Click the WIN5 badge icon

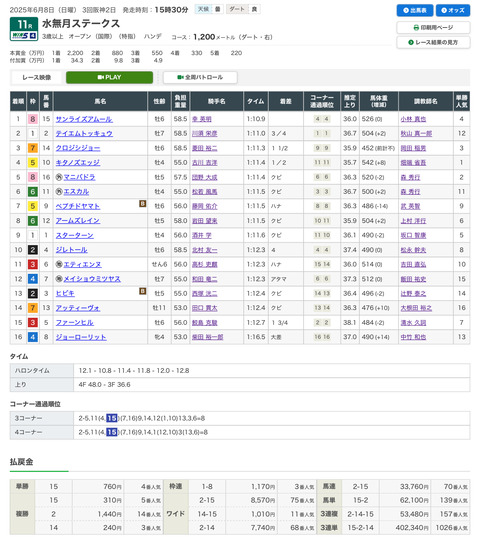coord(24,35)
